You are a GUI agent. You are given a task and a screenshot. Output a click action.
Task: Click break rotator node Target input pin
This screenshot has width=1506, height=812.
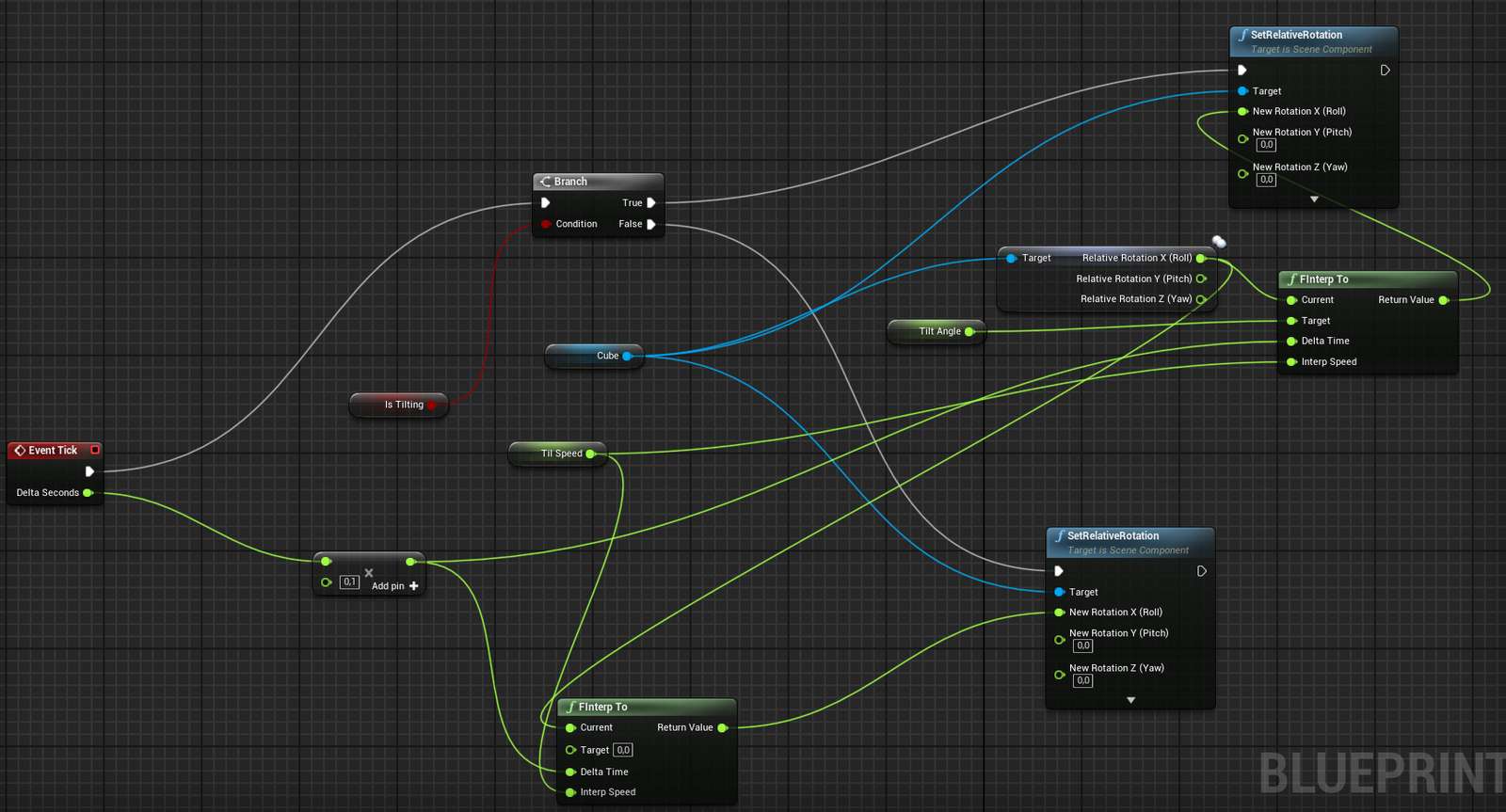coord(1012,258)
